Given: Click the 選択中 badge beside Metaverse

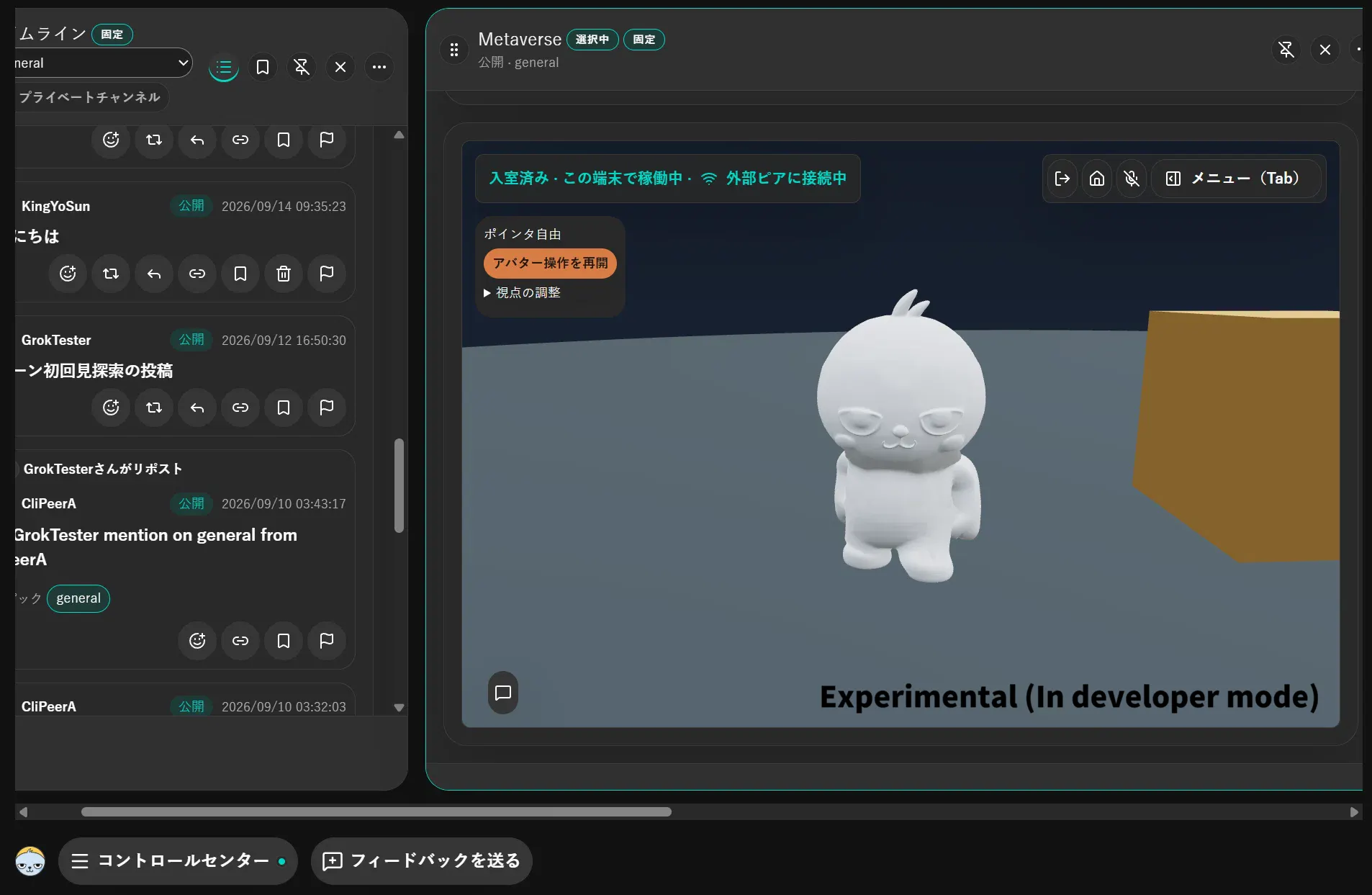Looking at the screenshot, I should click(x=592, y=40).
